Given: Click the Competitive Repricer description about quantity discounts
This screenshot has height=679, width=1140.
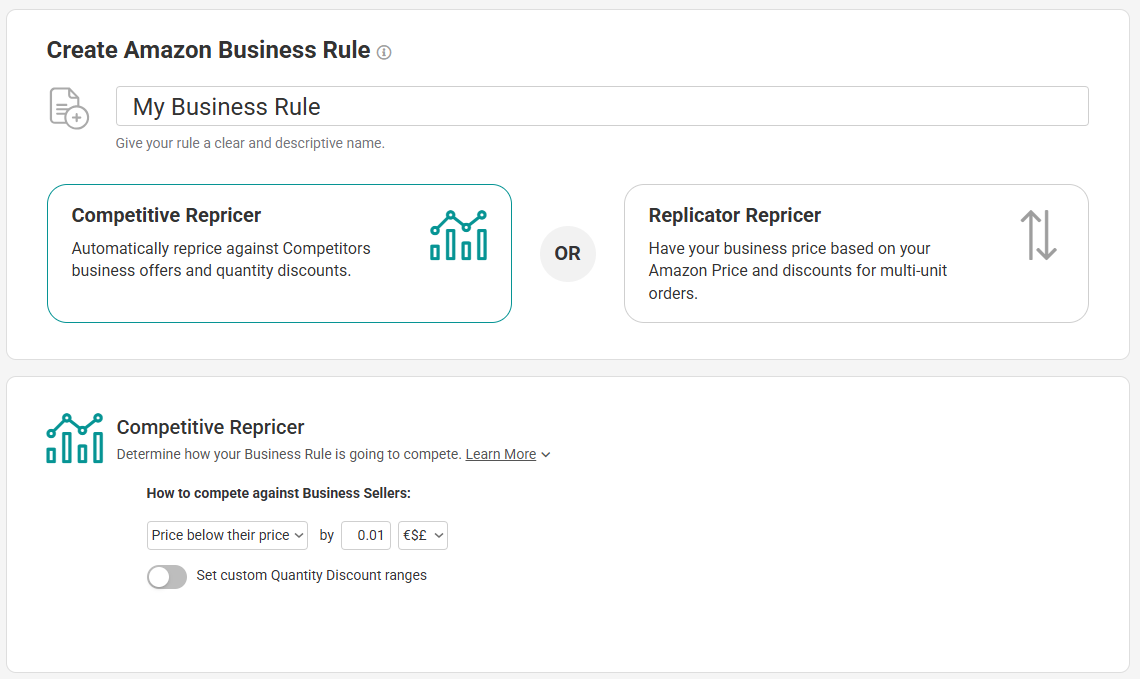Looking at the screenshot, I should tap(221, 260).
